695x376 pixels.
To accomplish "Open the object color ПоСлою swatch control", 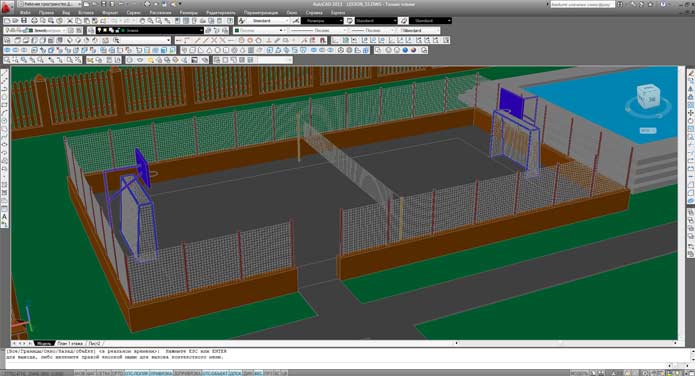I will 259,31.
